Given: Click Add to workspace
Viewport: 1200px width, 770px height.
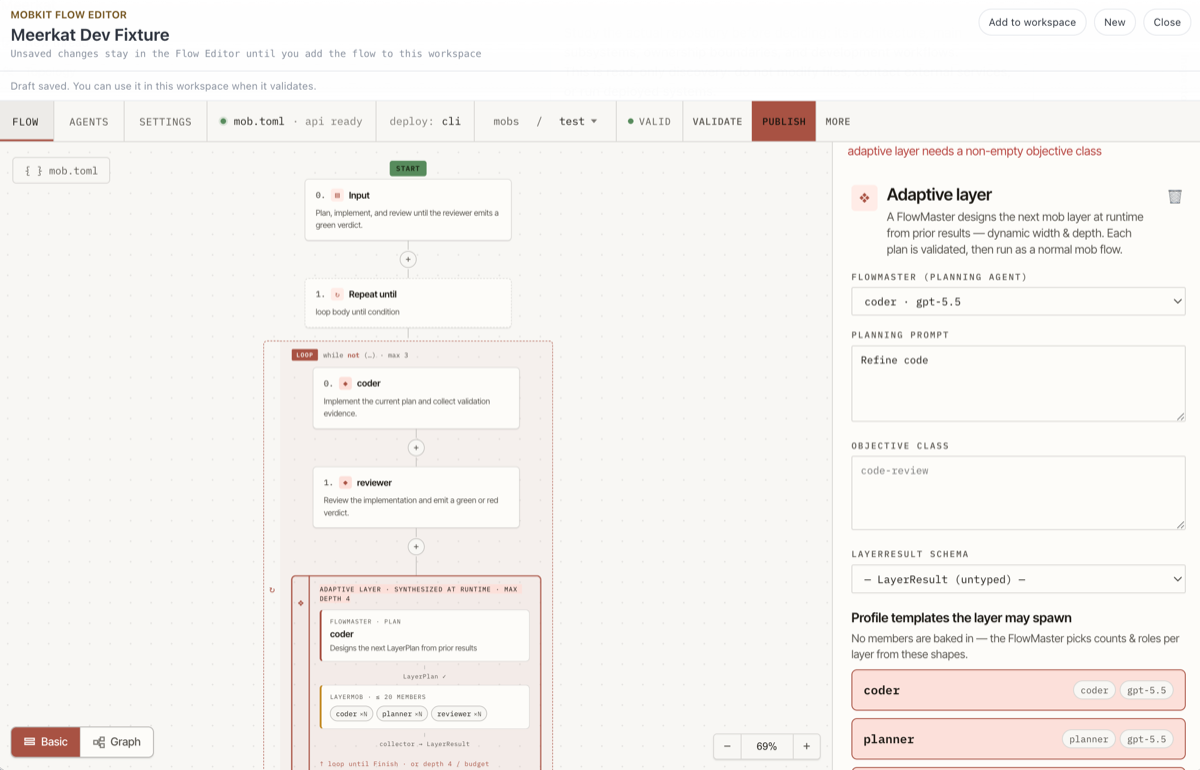Looking at the screenshot, I should pos(1032,22).
